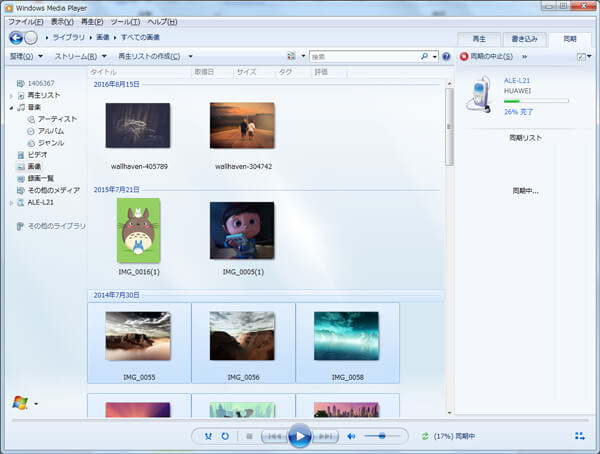Viewport: 600px width, 454px height.
Task: Adjust the volume slider
Action: point(382,436)
